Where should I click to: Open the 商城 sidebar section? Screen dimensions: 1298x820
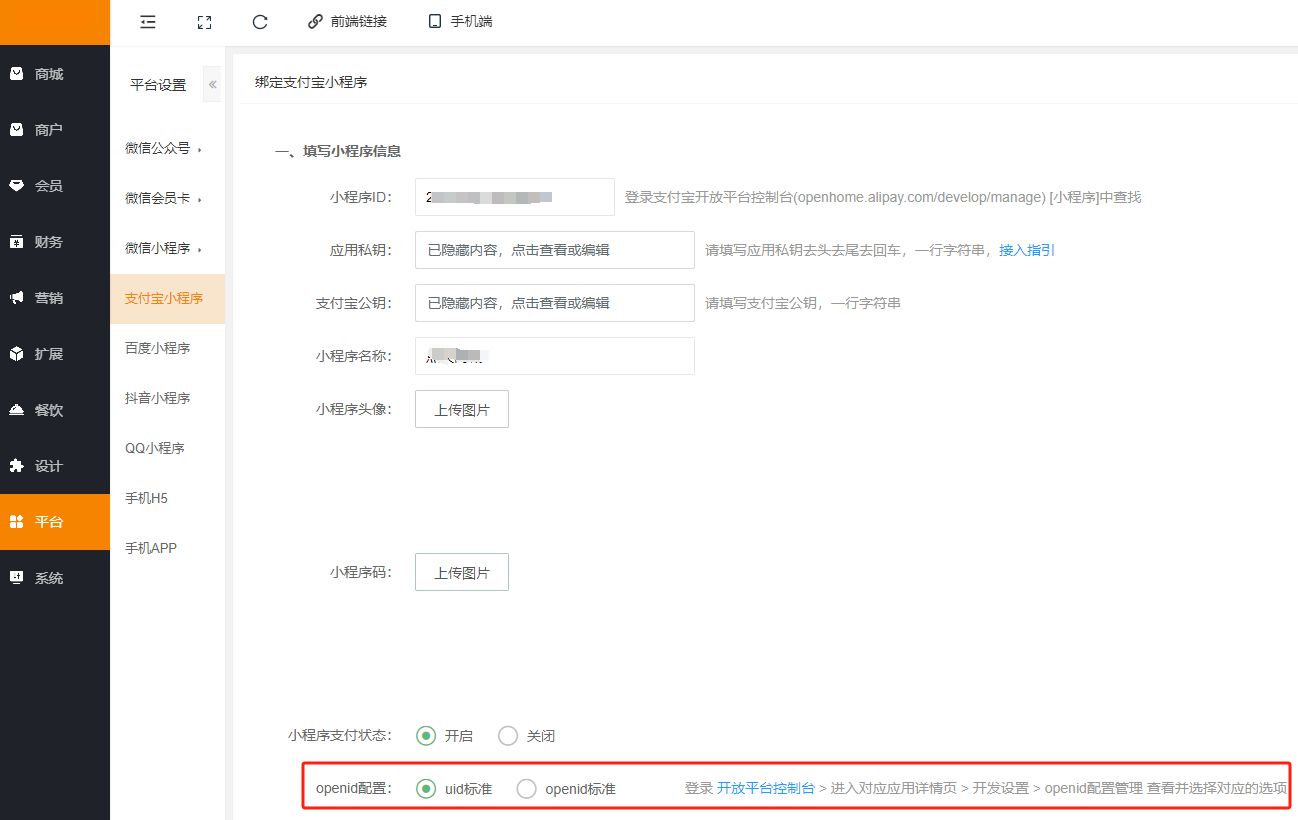48,74
